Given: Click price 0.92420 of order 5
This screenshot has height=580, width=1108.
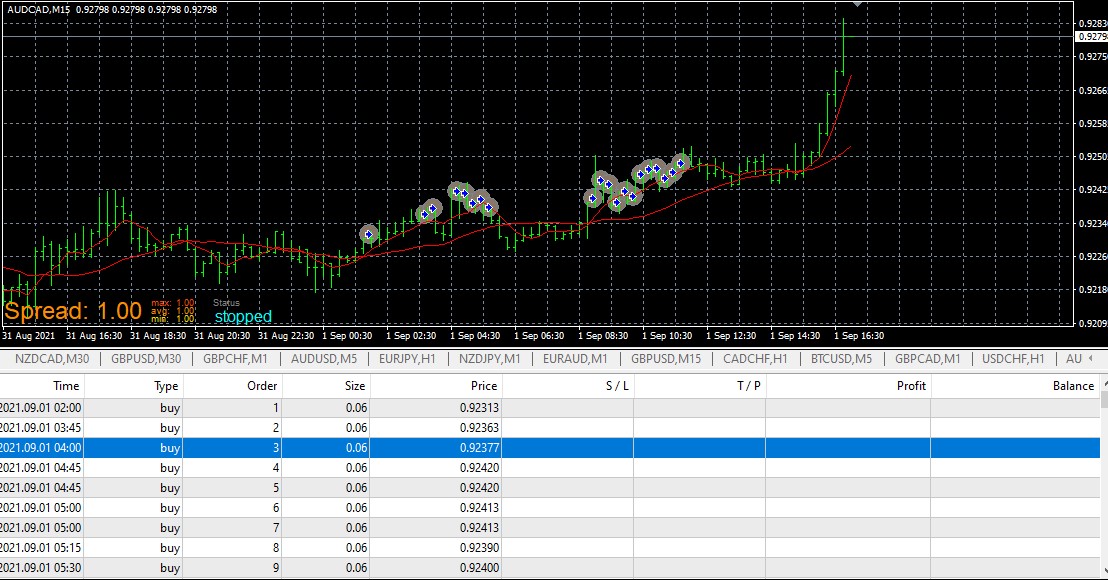Looking at the screenshot, I should tap(479, 487).
